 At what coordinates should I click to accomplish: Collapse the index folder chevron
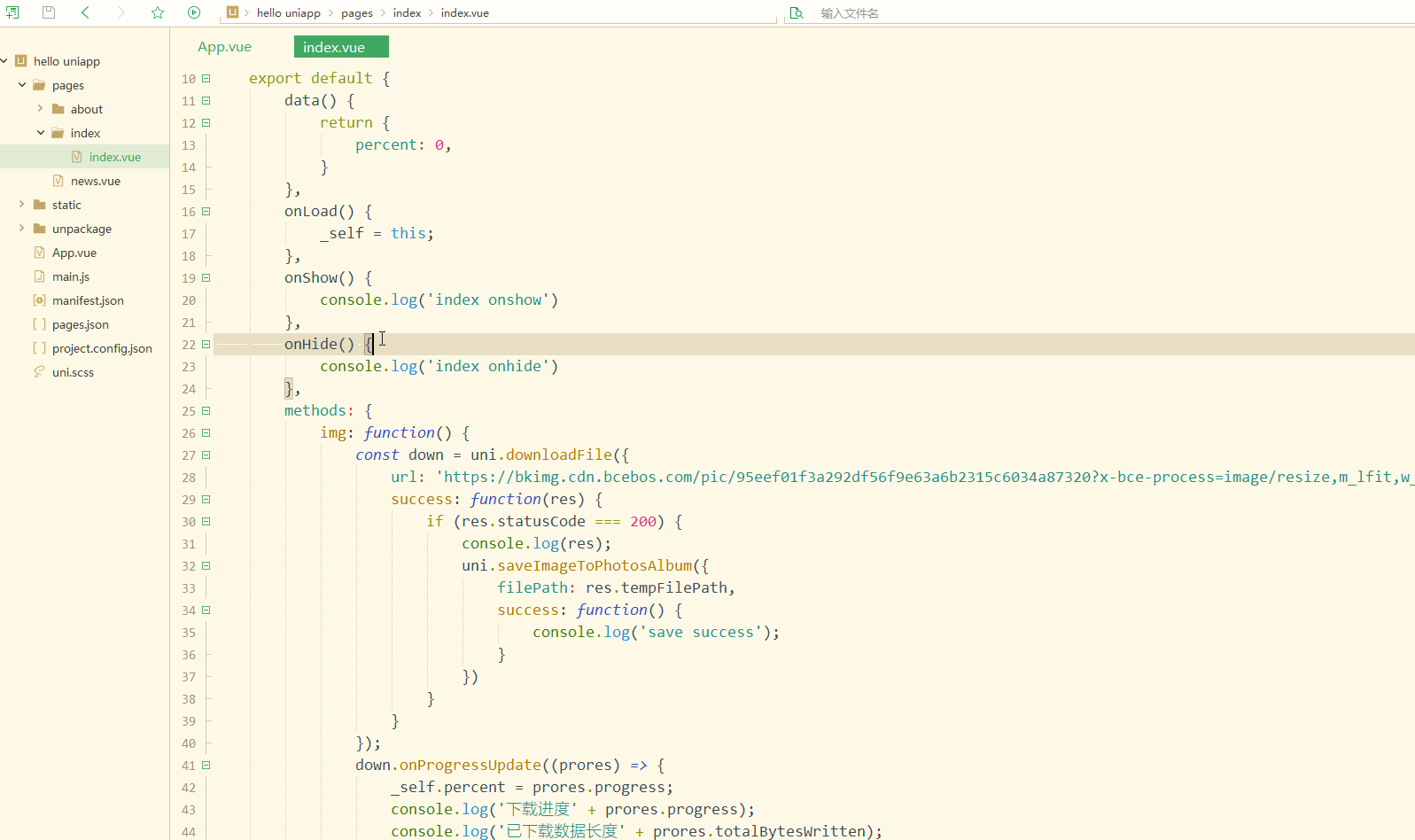pyautogui.click(x=41, y=133)
